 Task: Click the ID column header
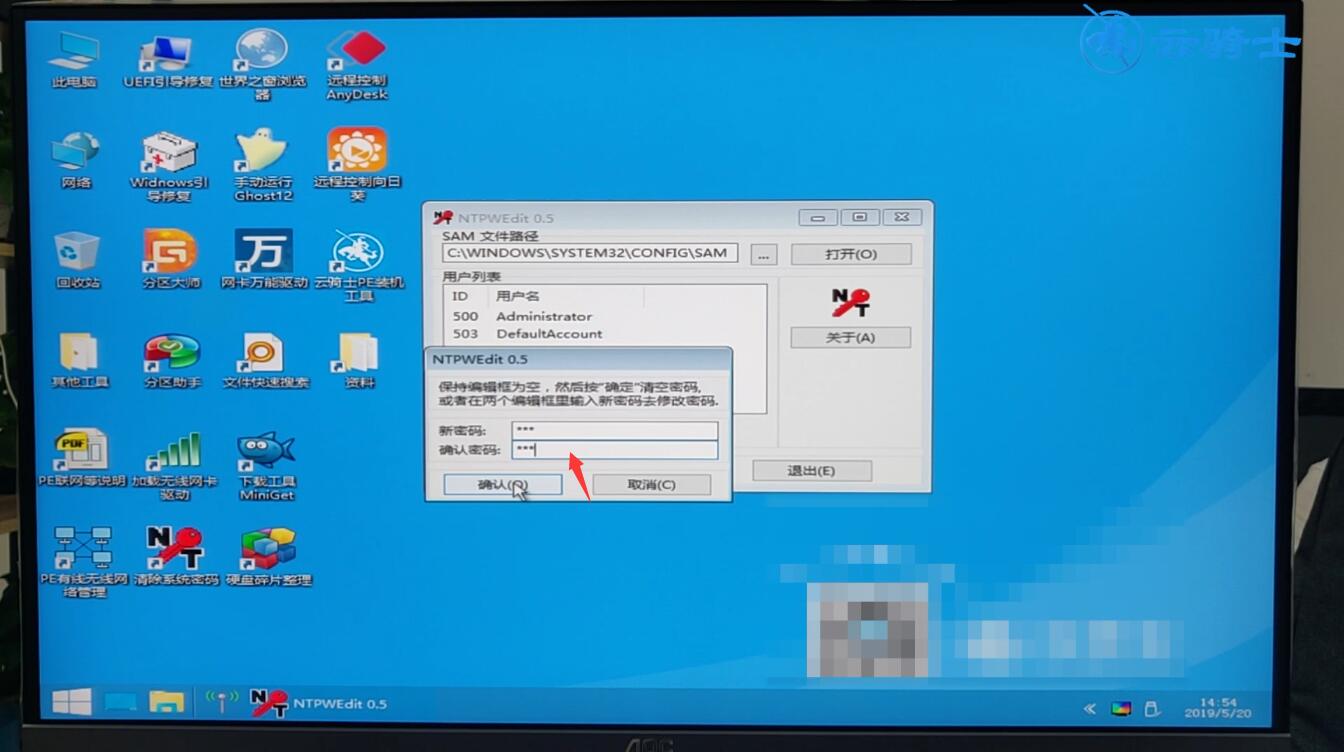[x=466, y=296]
